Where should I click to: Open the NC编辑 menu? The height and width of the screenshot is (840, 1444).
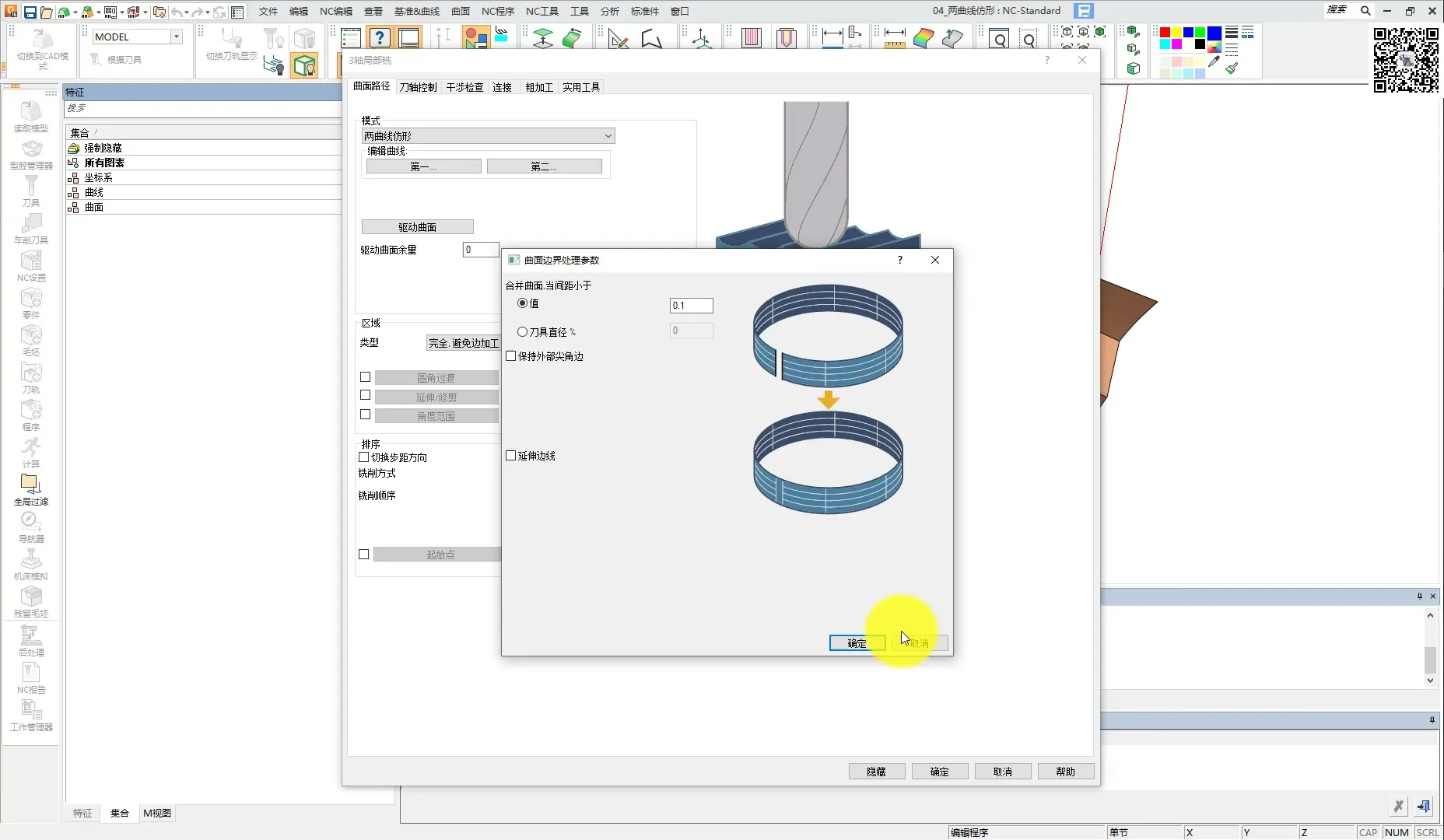click(x=335, y=11)
